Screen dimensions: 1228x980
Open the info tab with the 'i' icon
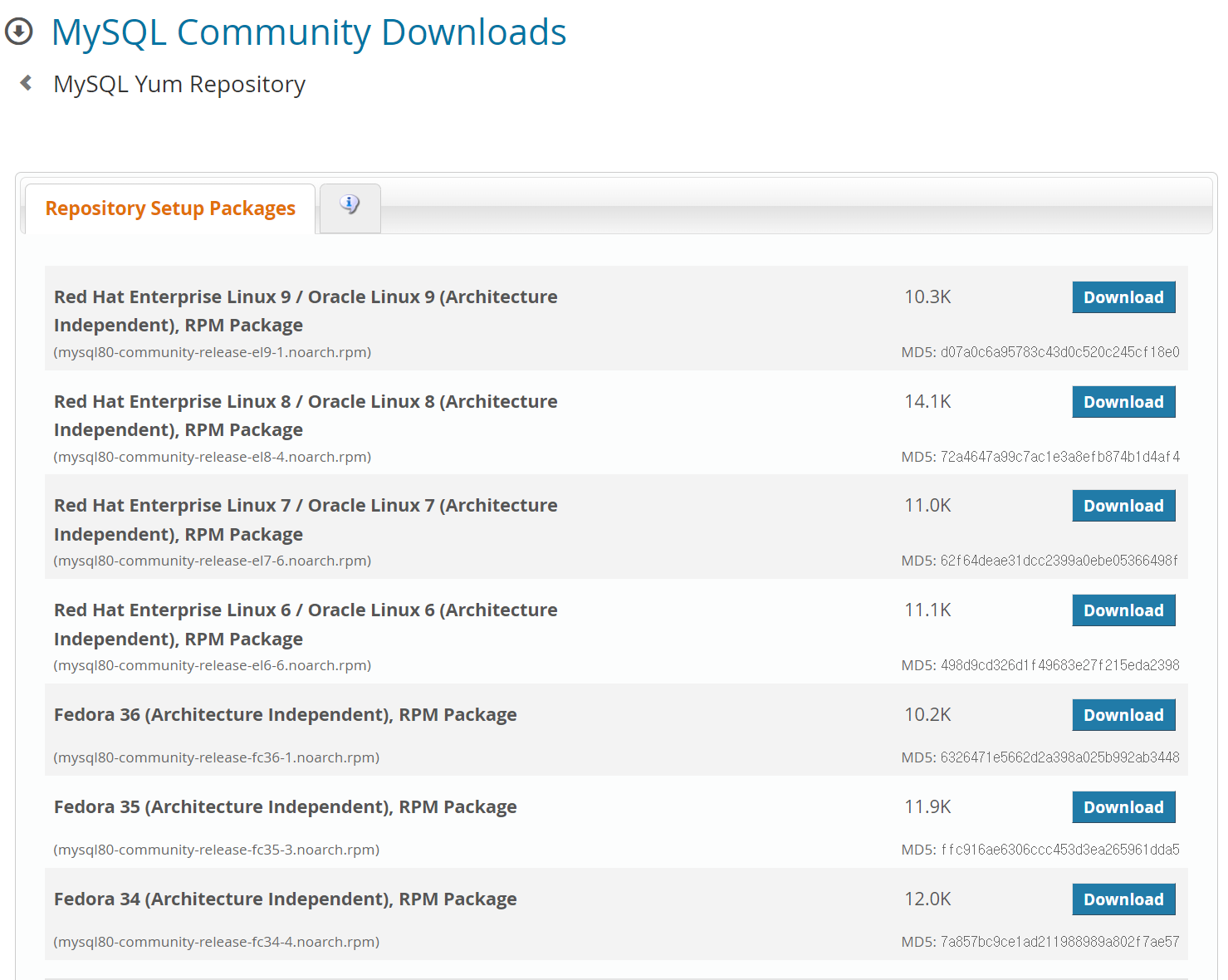click(x=350, y=204)
